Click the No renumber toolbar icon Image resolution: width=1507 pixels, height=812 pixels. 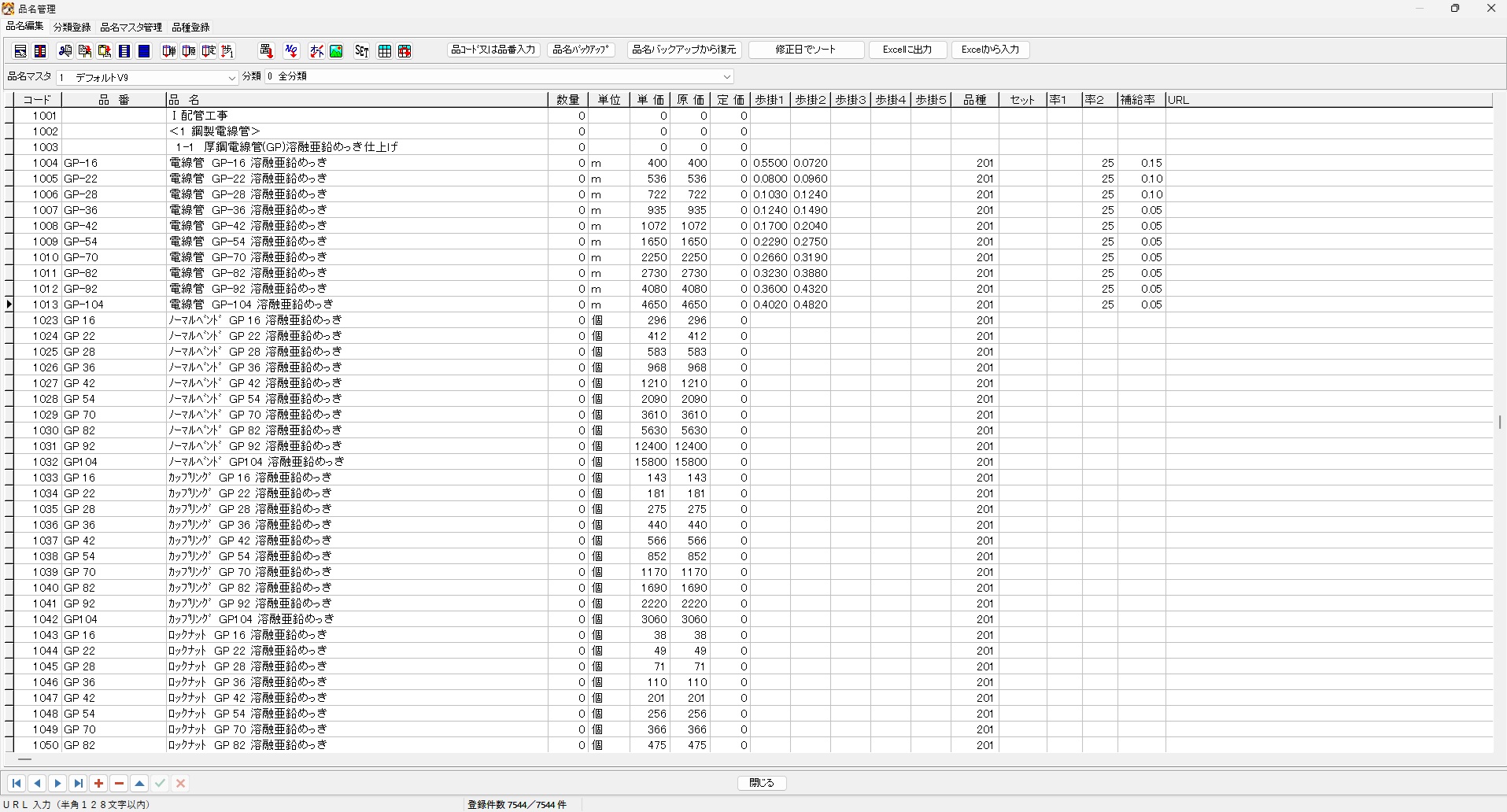tap(291, 51)
